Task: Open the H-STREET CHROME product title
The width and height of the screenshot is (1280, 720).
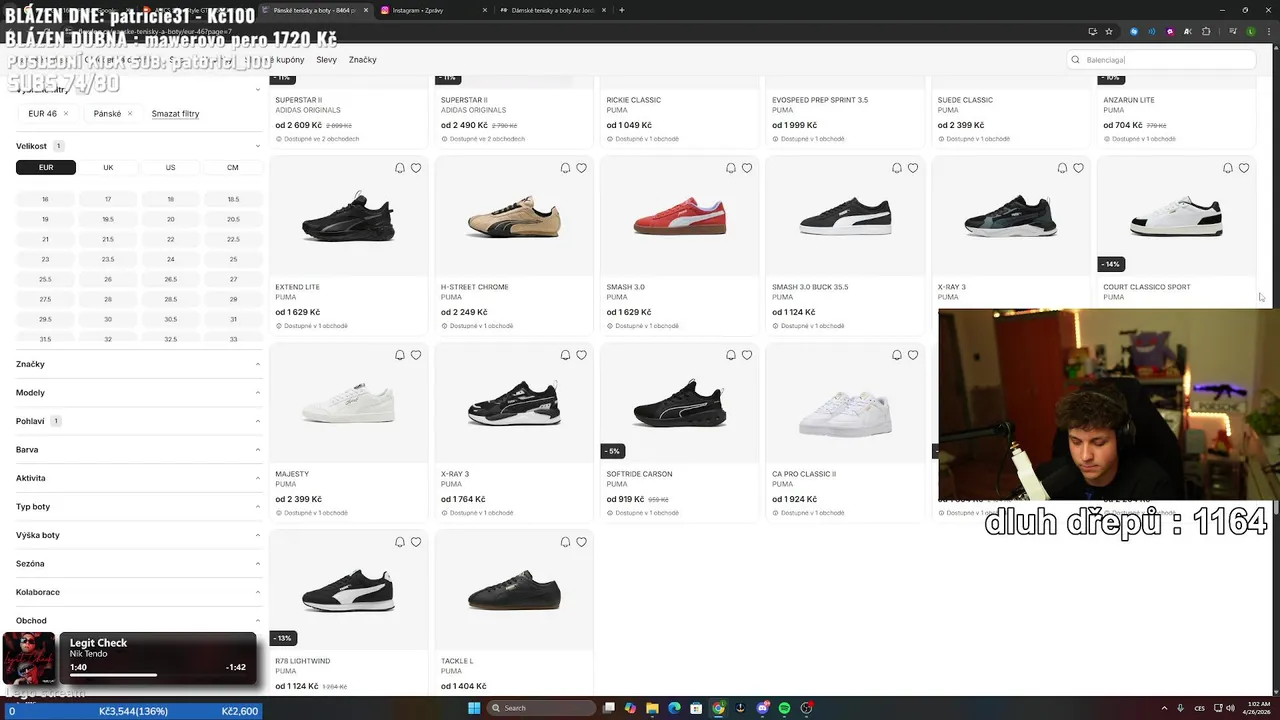Action: (x=475, y=287)
